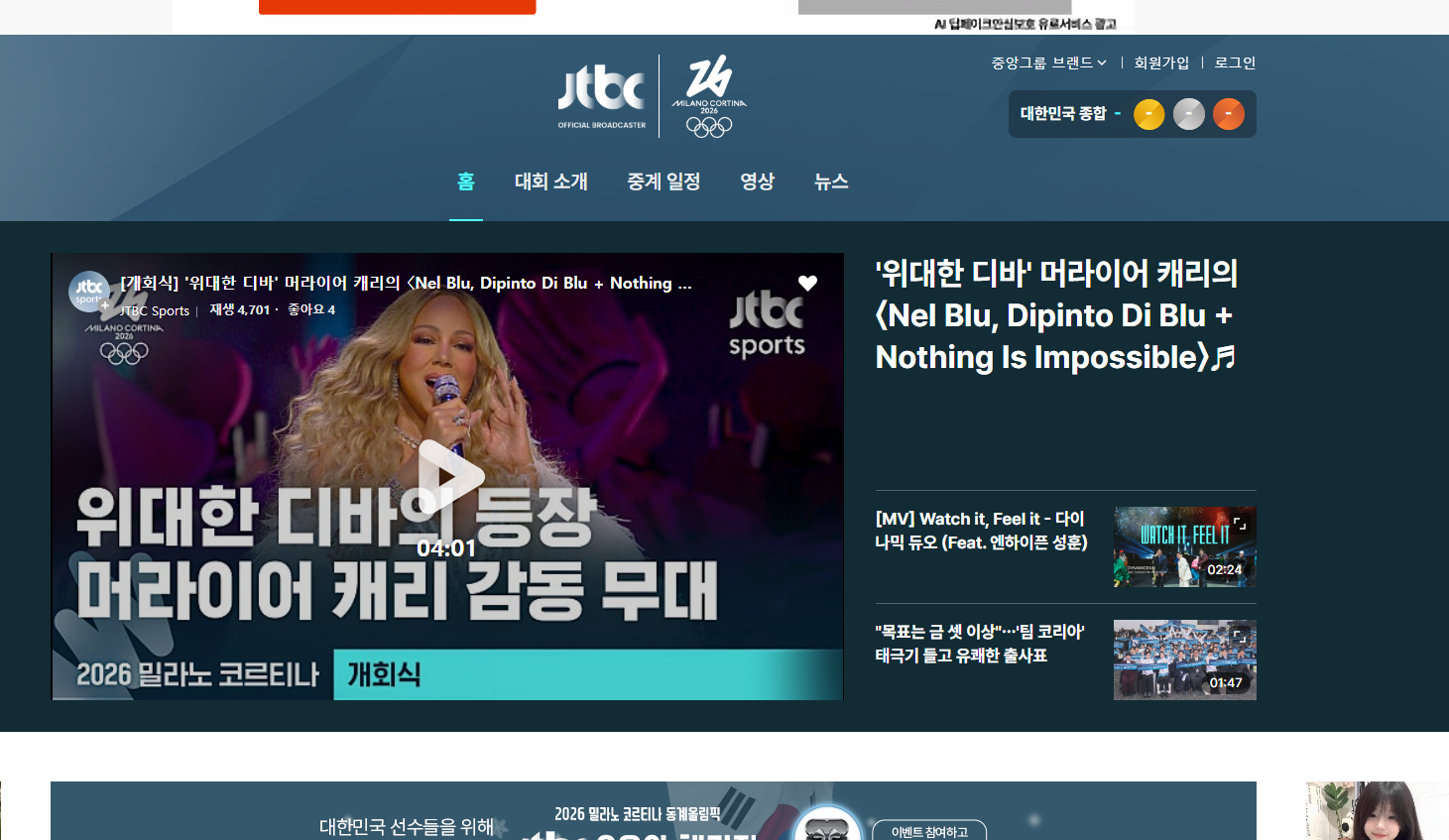Open the 목표는 금 셋 이상 article link
Screen dimensions: 1449x840
[979, 644]
